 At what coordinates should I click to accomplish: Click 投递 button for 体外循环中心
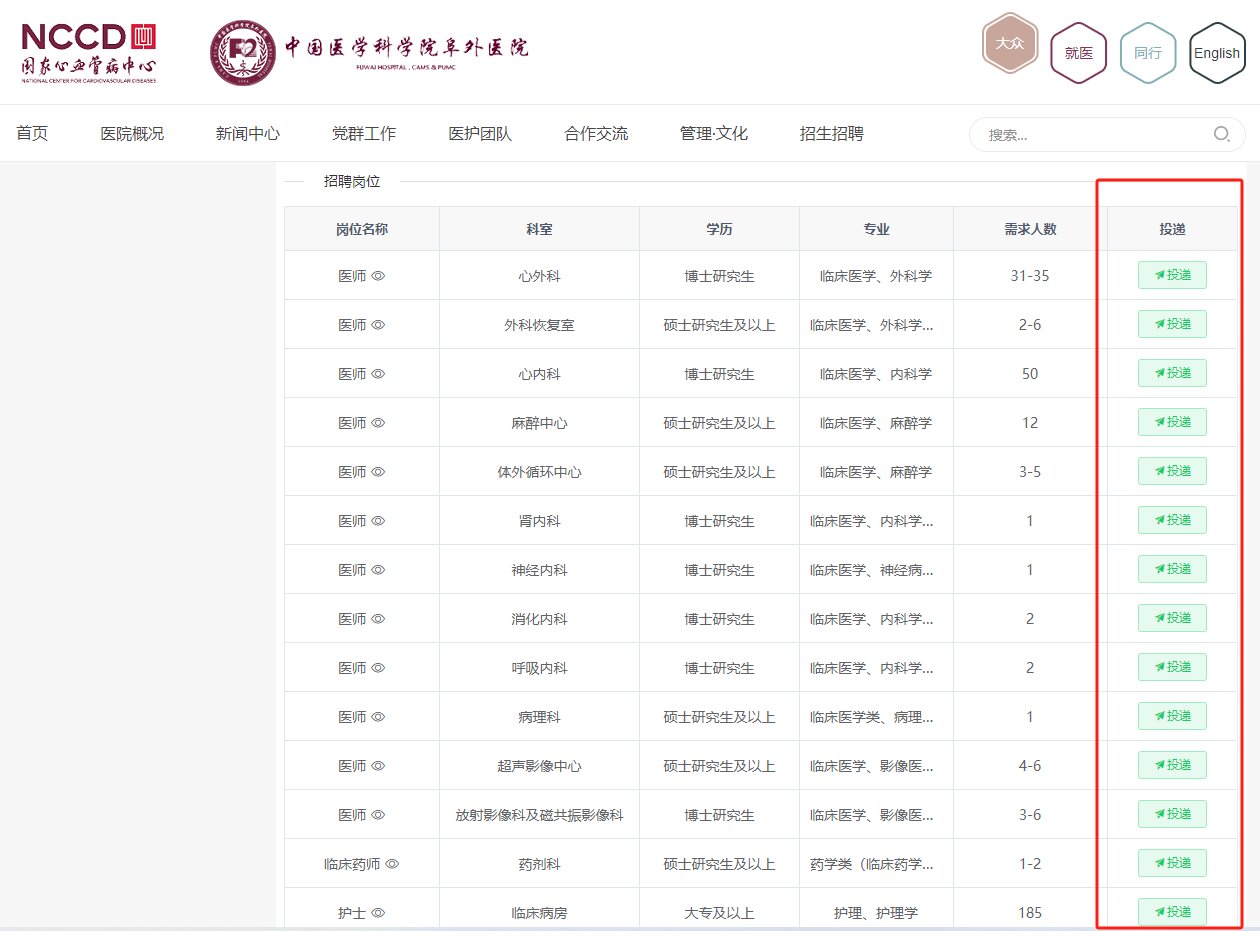click(1172, 471)
